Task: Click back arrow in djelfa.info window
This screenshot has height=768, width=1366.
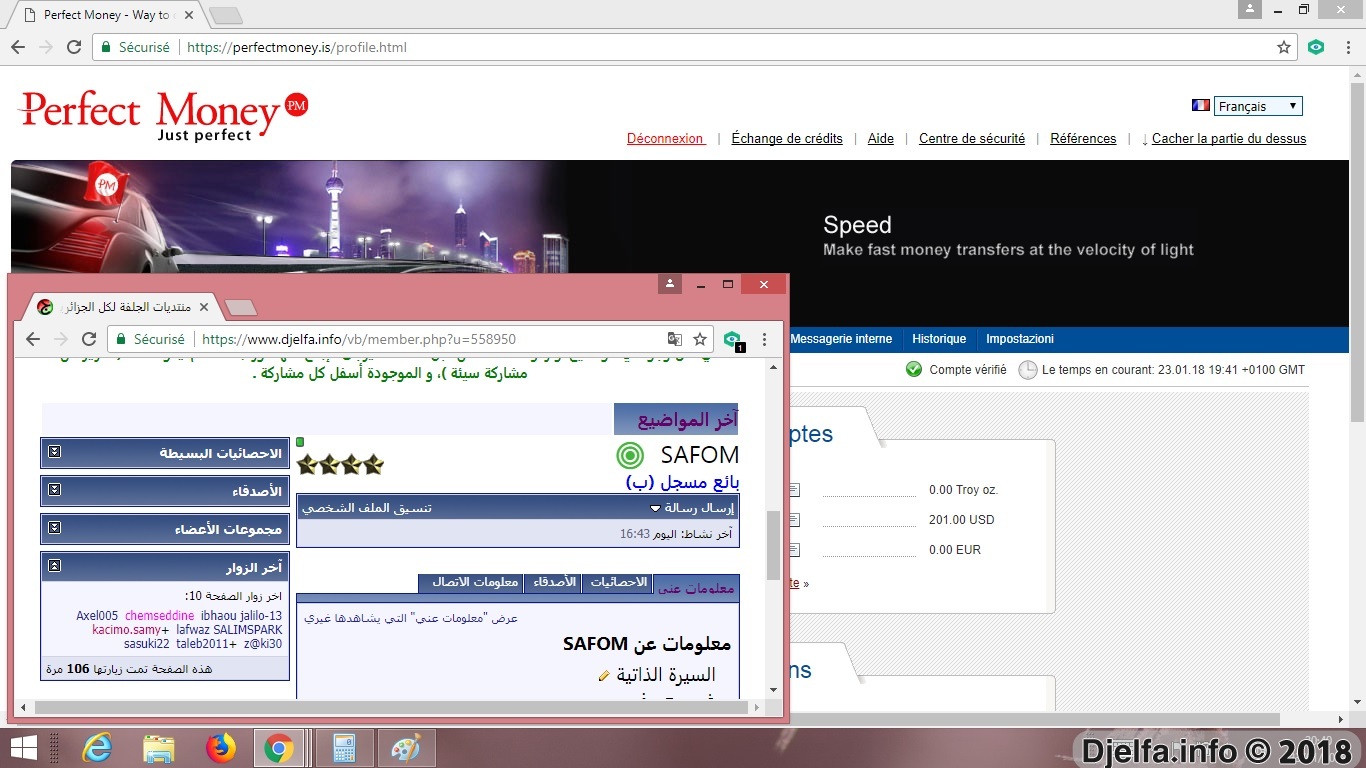Action: (33, 339)
